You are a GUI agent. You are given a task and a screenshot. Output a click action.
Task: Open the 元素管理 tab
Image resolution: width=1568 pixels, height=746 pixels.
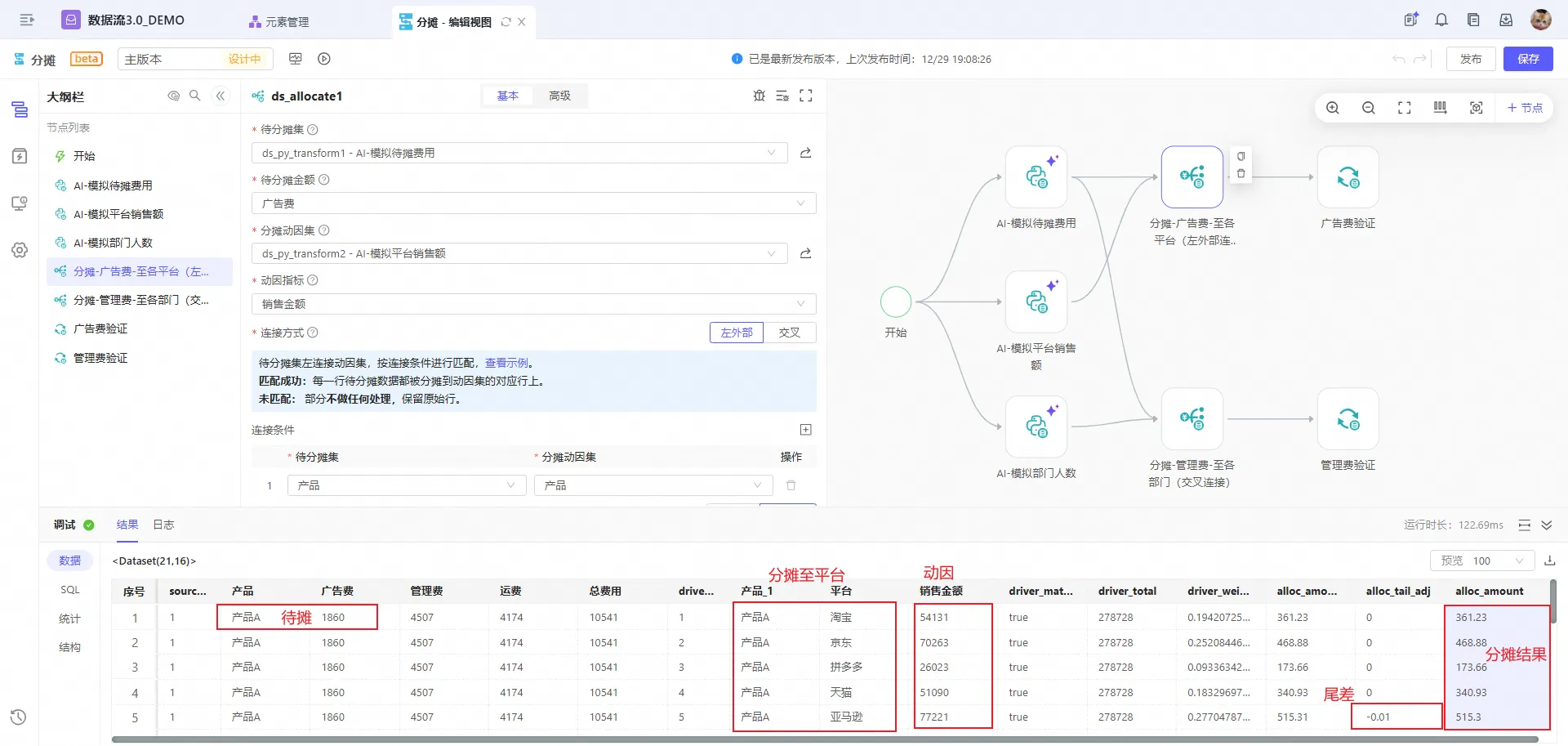(279, 21)
